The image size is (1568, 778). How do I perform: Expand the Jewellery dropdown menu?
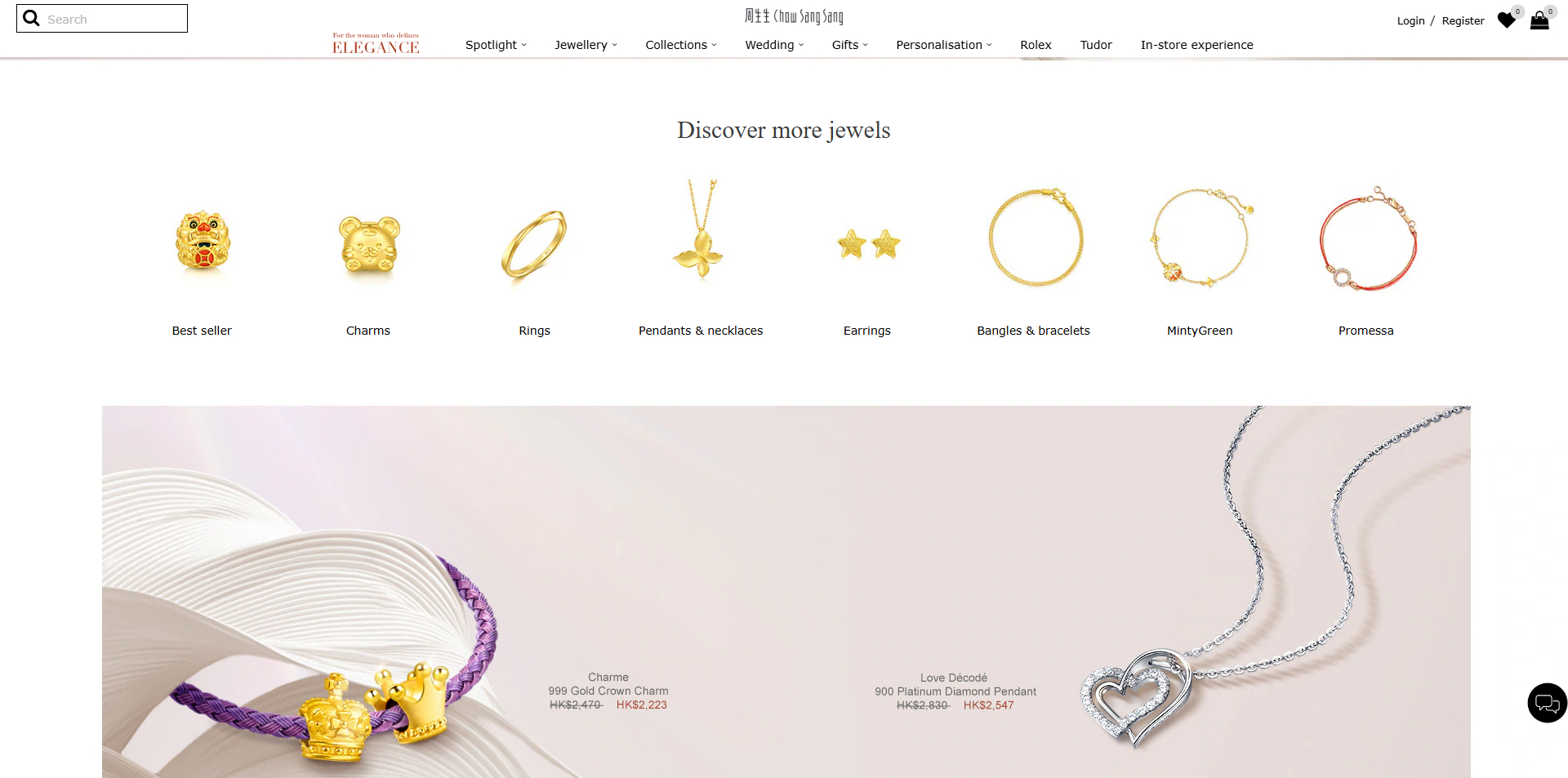(x=586, y=45)
